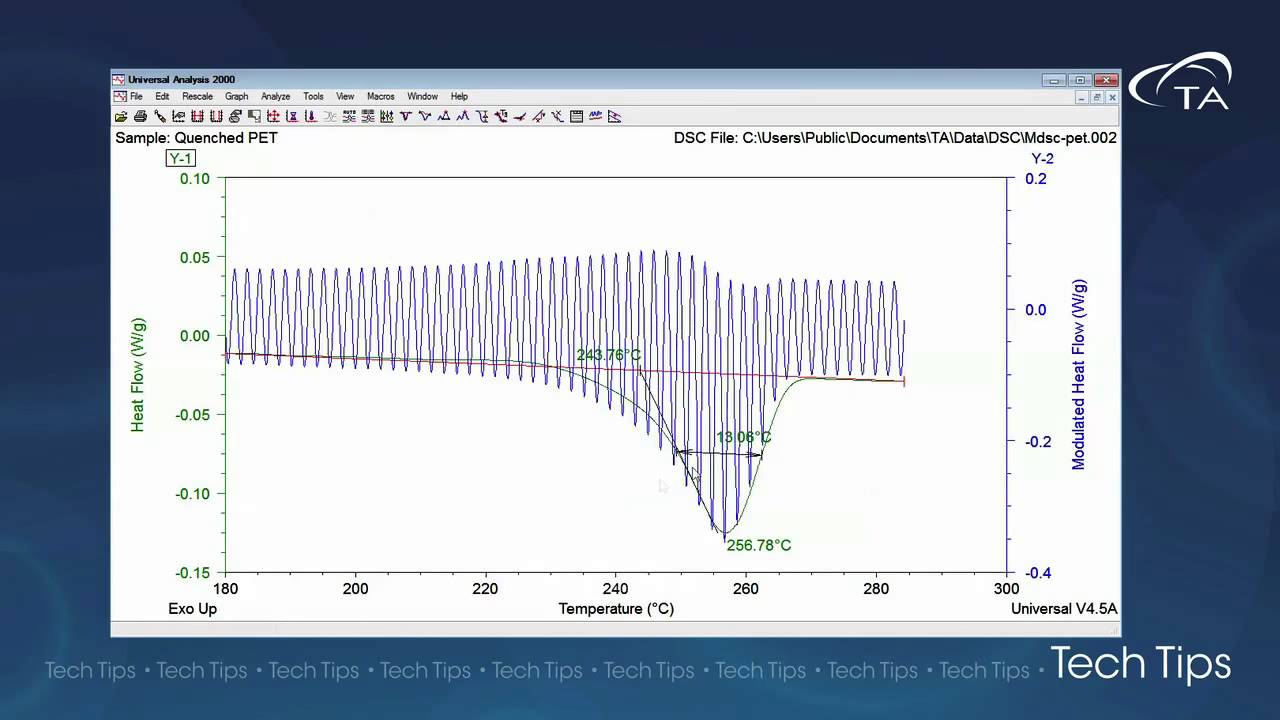Screen dimensions: 1280x720
Task: Restore the inner document window
Action: point(1096,97)
